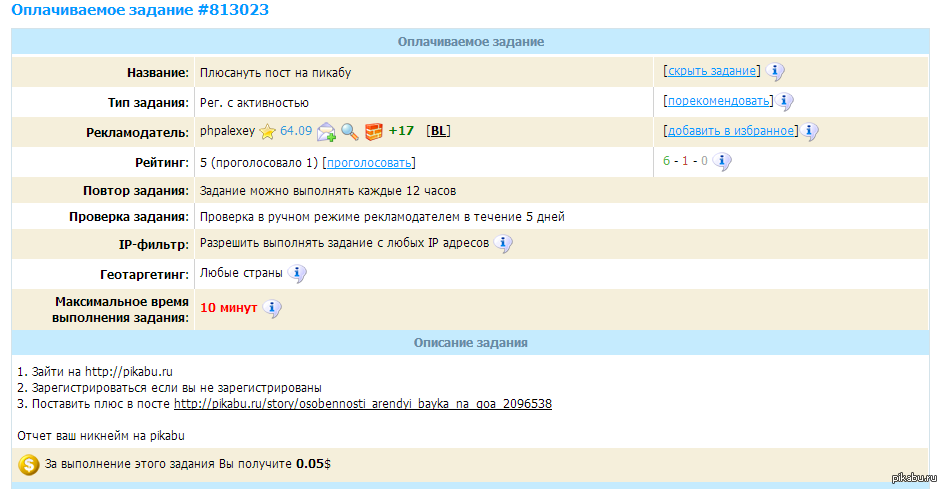The height and width of the screenshot is (489, 942).
Task: Click info bubble in IP-фильтр row
Action: (x=503, y=243)
